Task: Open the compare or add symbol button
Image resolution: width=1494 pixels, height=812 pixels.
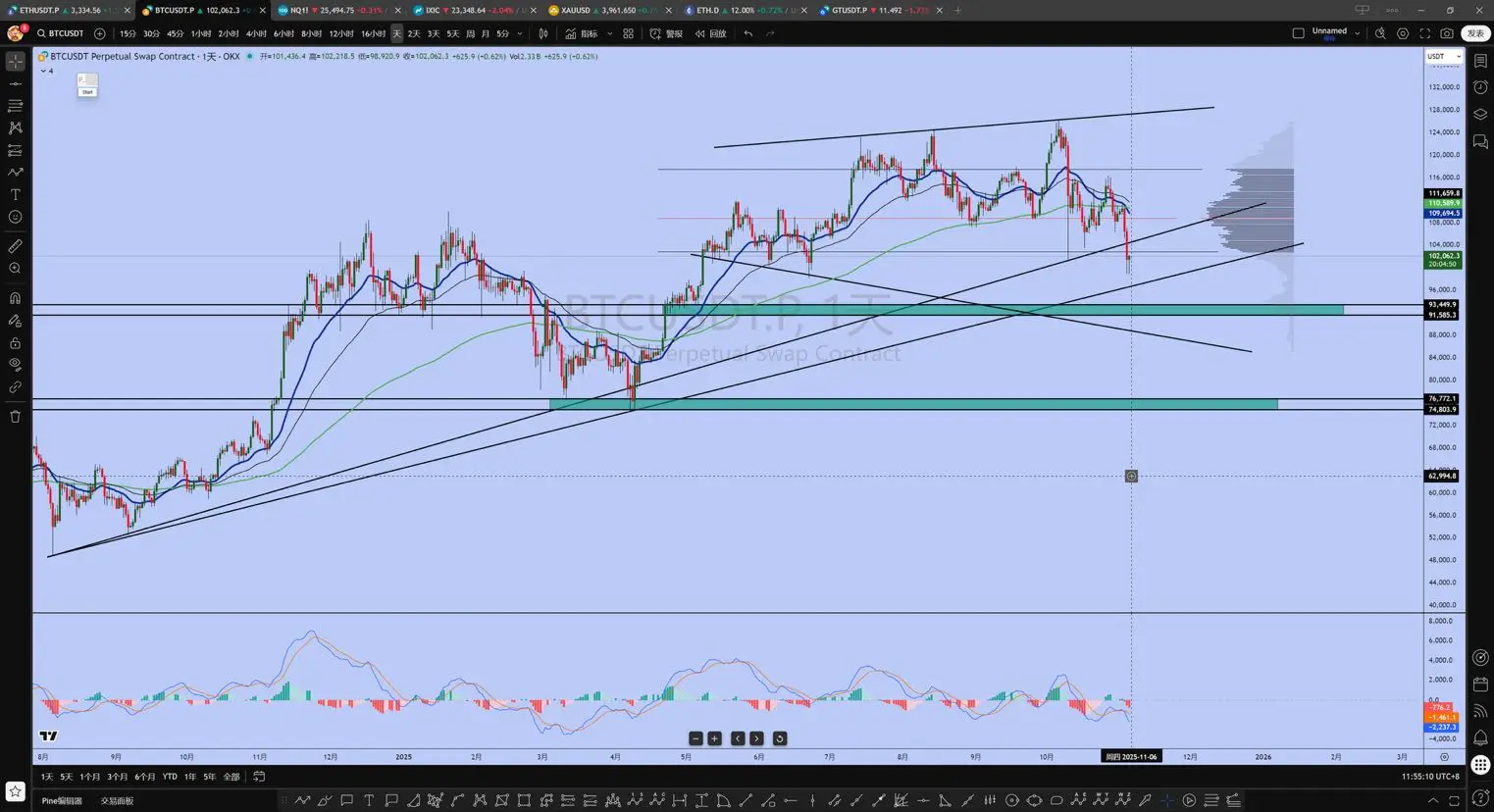Action: (x=99, y=33)
